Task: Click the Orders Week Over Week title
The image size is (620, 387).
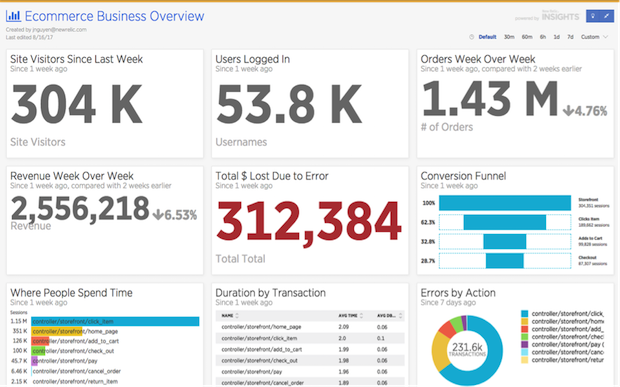Action: 478,59
